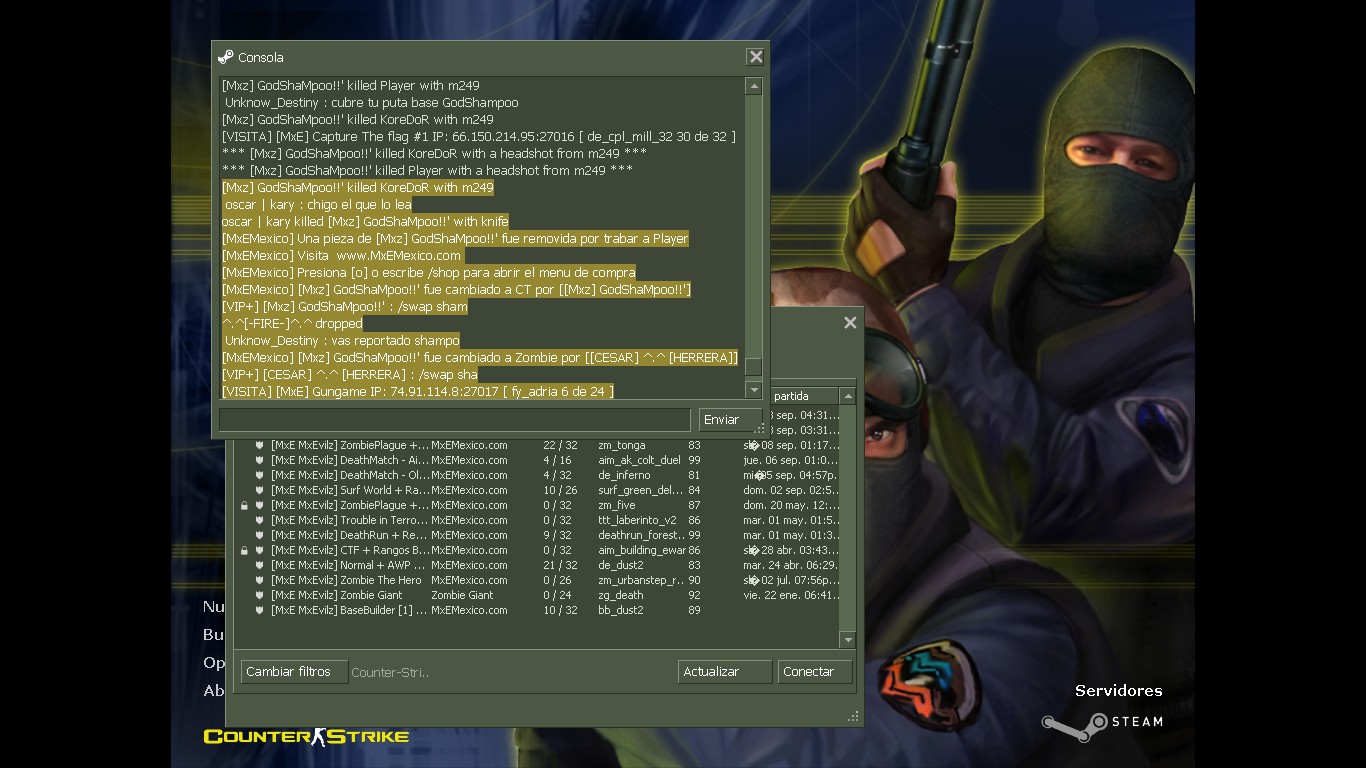Select the Surf World + Ra... server row
Image resolution: width=1366 pixels, height=768 pixels.
539,490
